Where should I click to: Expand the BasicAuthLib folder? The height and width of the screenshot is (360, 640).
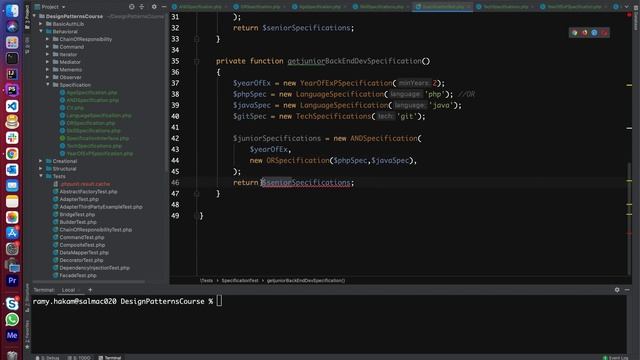tap(41, 24)
